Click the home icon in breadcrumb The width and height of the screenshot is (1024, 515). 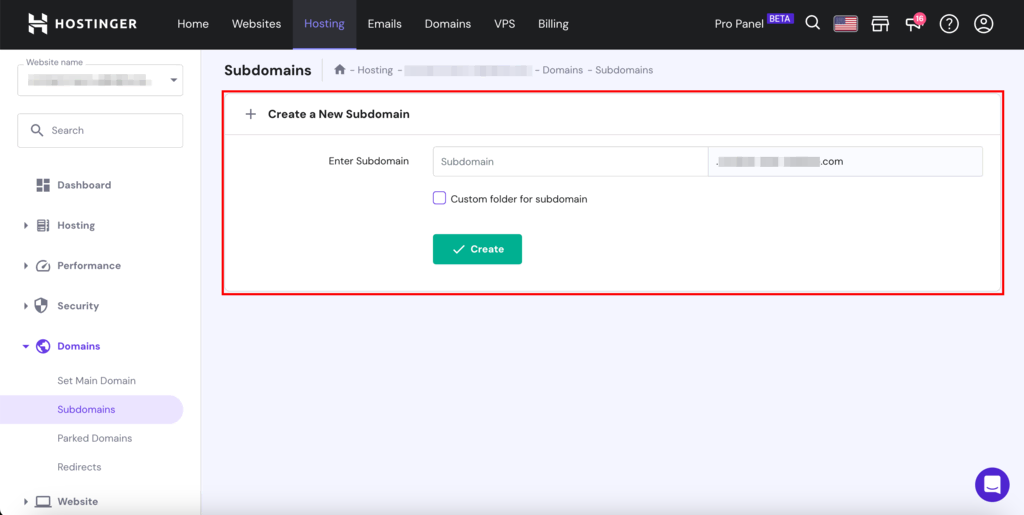(340, 69)
